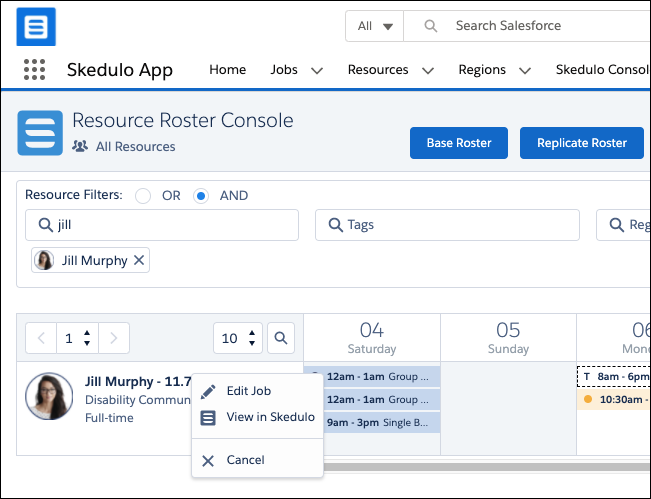This screenshot has height=499, width=651.
Task: Go to previous page arrow in roster
Action: pos(41,338)
